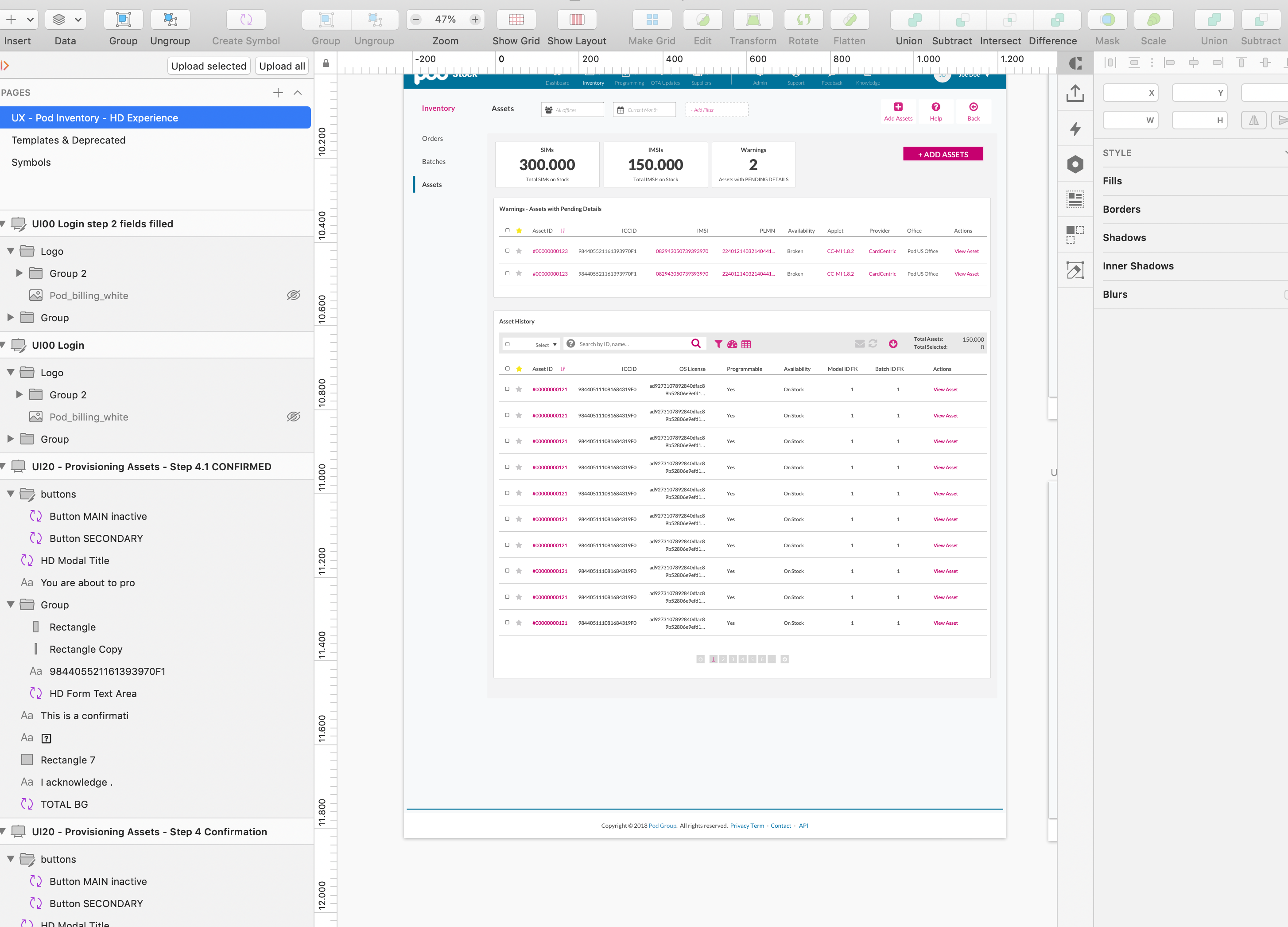Select the Mask tool
This screenshot has width=1288, height=927.
[x=1107, y=20]
